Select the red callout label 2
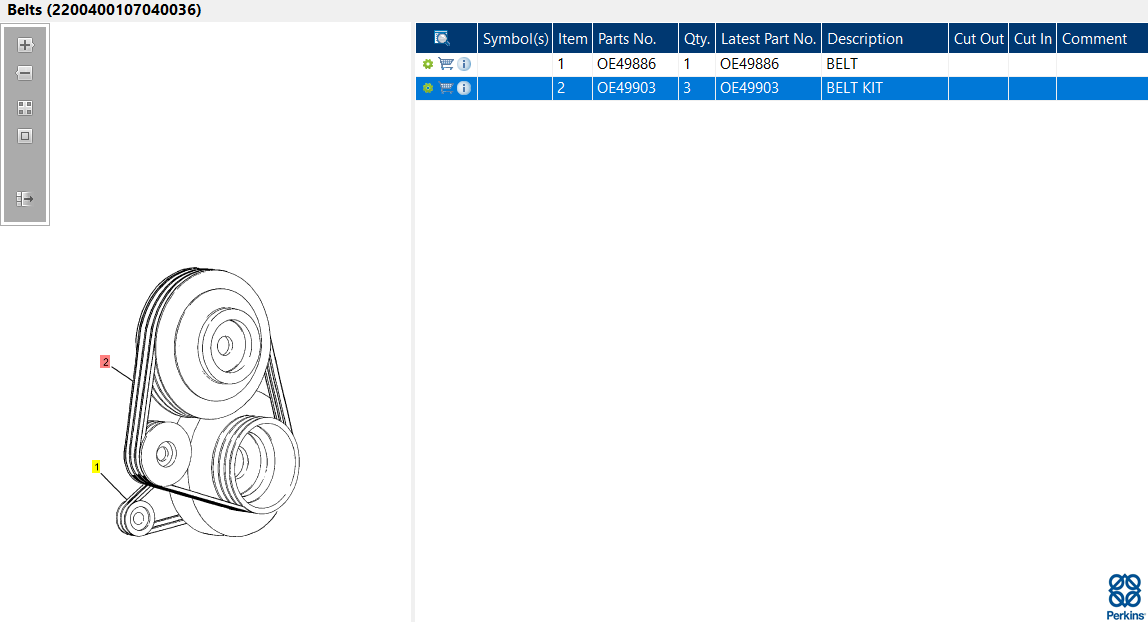 105,361
